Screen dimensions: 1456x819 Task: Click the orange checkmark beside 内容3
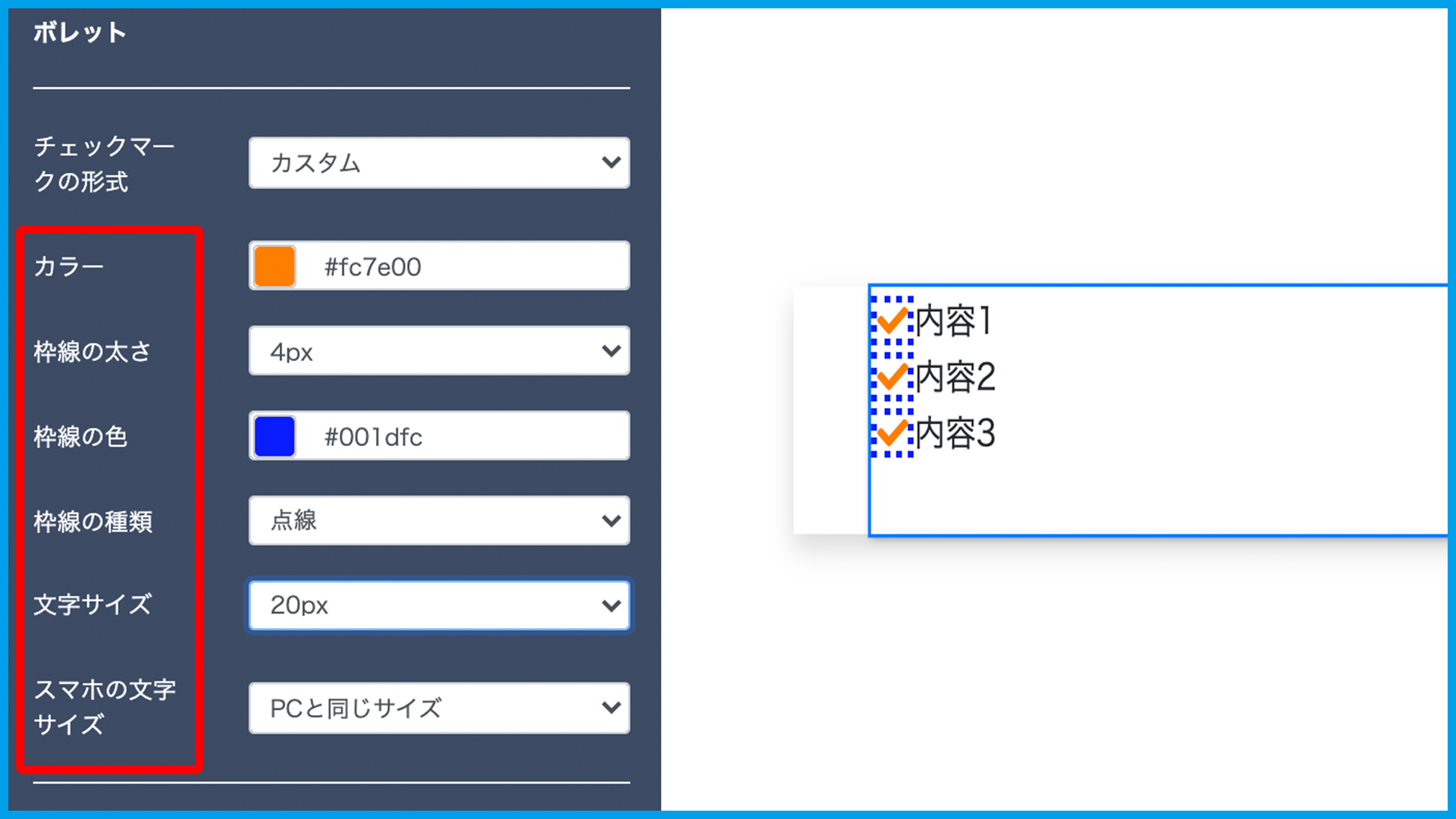click(893, 433)
